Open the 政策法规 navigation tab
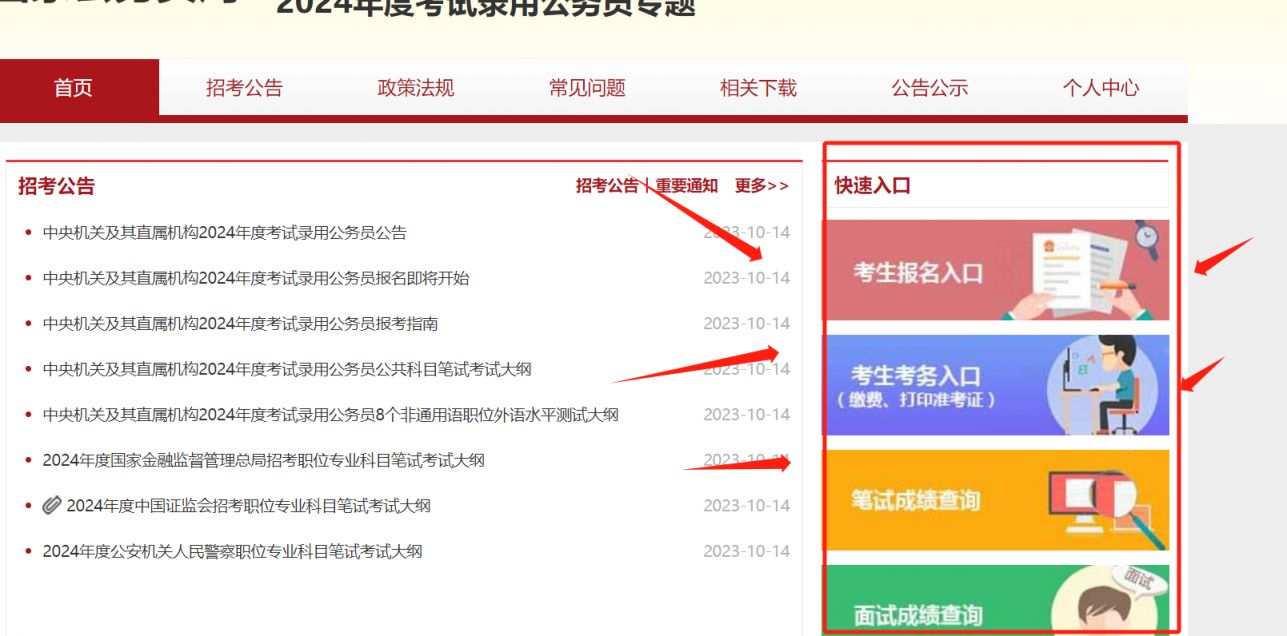Image resolution: width=1287 pixels, height=636 pixels. point(416,88)
